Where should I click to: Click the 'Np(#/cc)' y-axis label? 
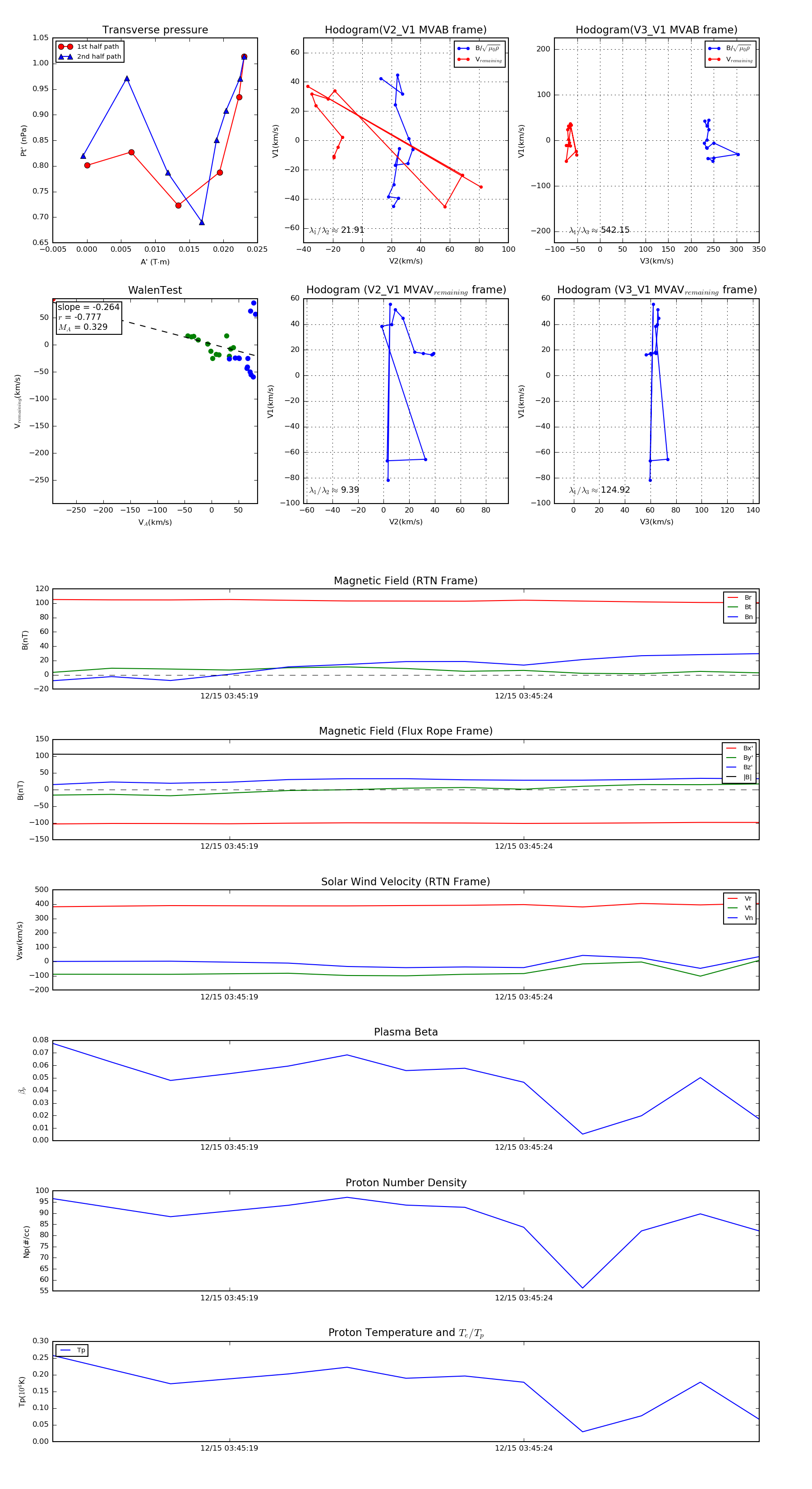pyautogui.click(x=26, y=1242)
